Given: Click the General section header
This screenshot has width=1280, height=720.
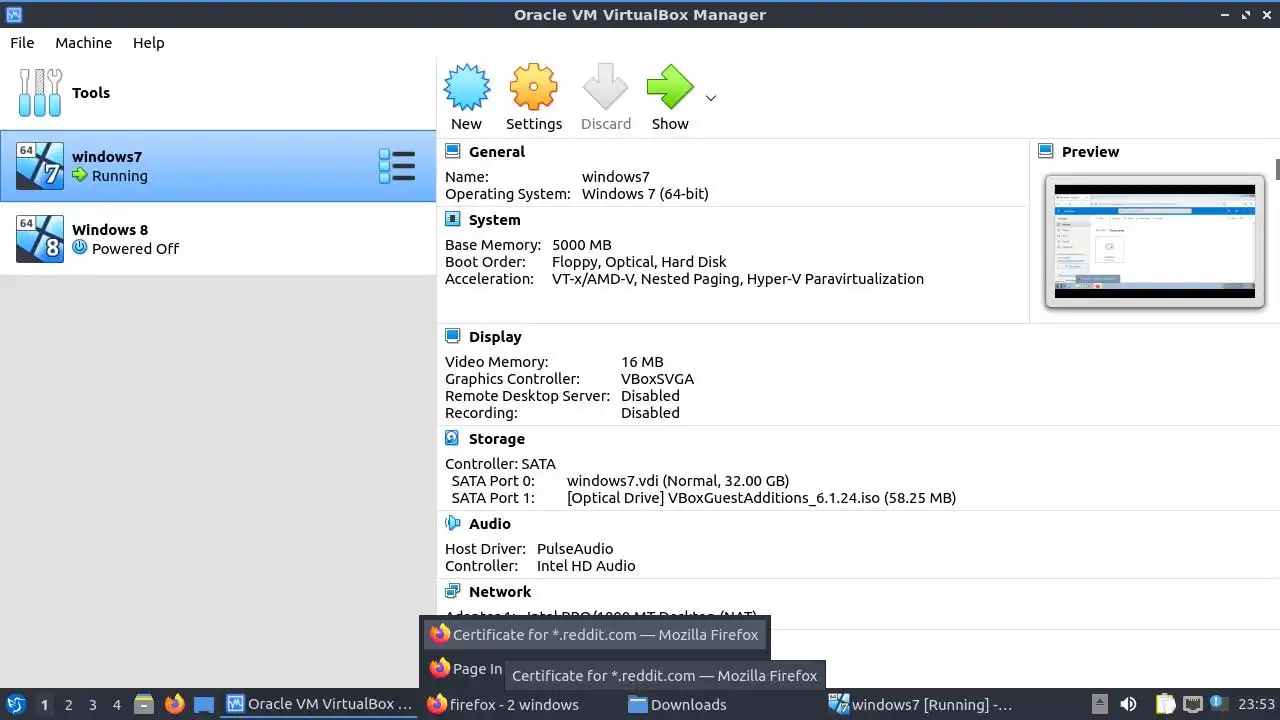Looking at the screenshot, I should point(496,152).
